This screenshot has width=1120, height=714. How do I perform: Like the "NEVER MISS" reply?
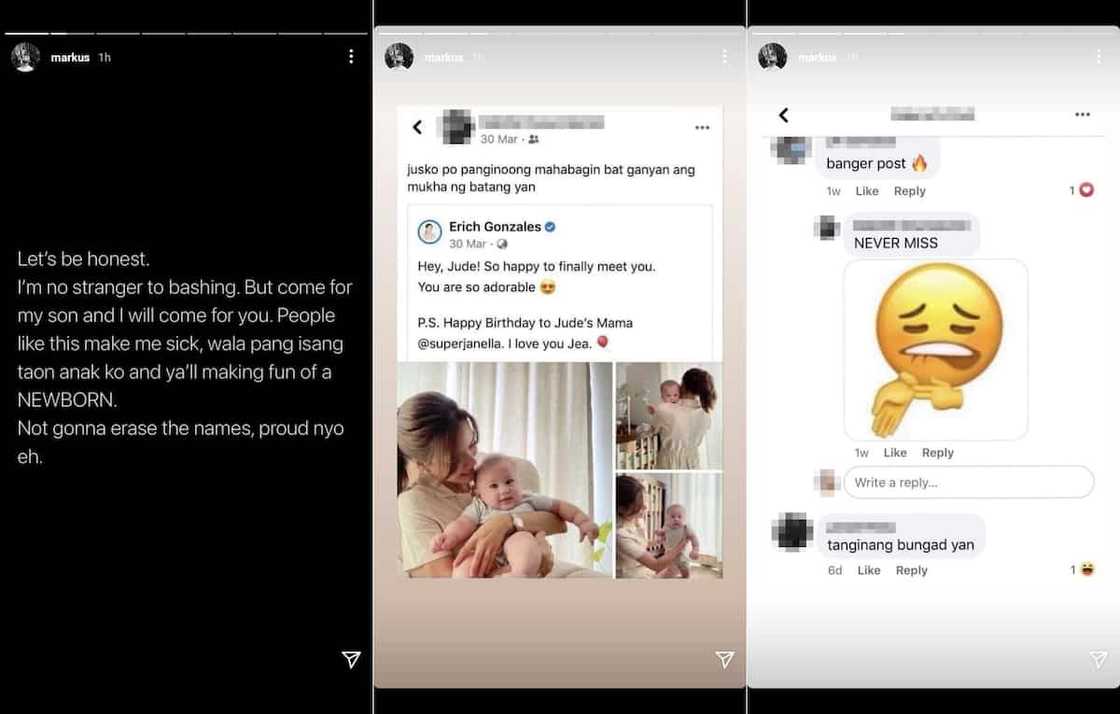895,453
